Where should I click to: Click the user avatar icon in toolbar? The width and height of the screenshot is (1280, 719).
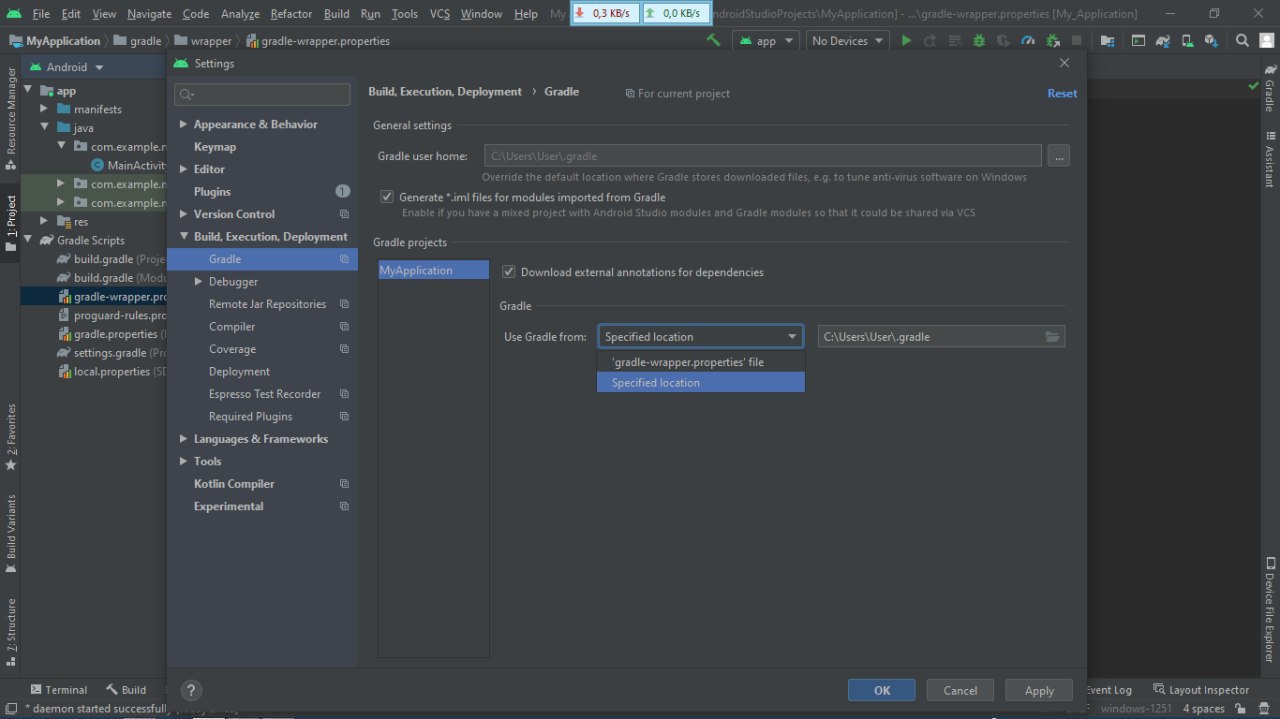click(1266, 41)
